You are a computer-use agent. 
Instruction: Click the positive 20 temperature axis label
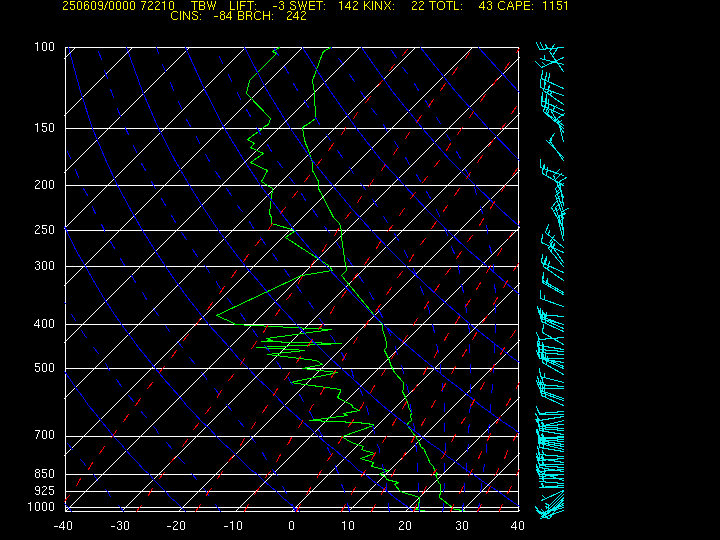tap(405, 526)
